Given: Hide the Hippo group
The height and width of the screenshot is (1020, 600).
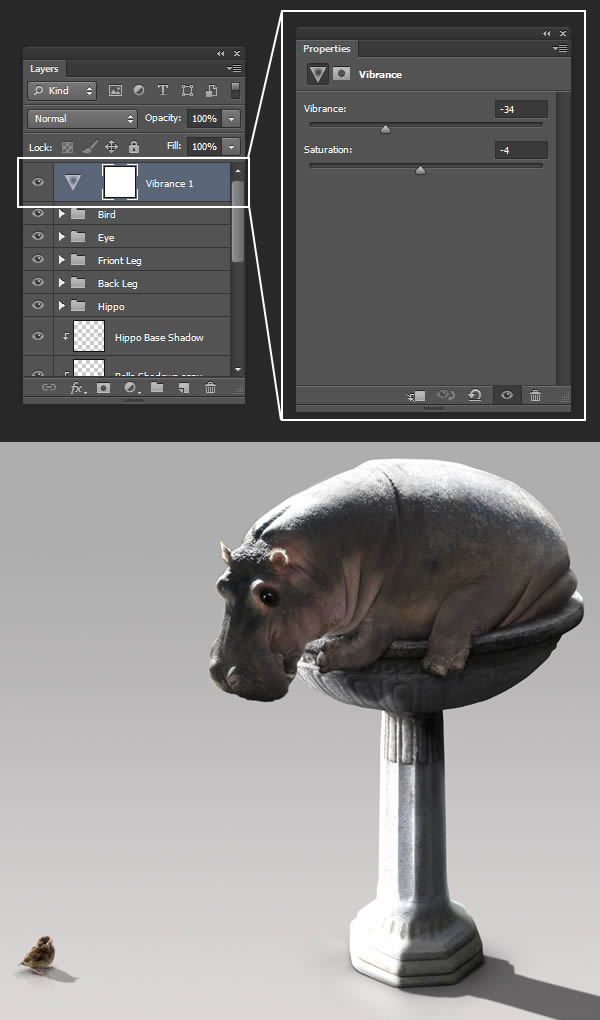Looking at the screenshot, I should click(38, 304).
